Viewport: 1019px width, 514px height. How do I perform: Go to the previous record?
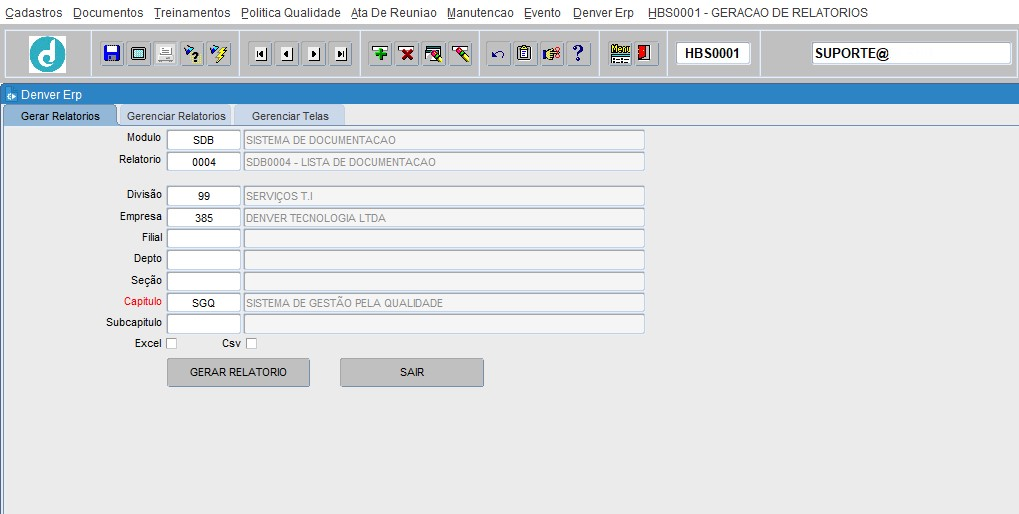coord(287,54)
